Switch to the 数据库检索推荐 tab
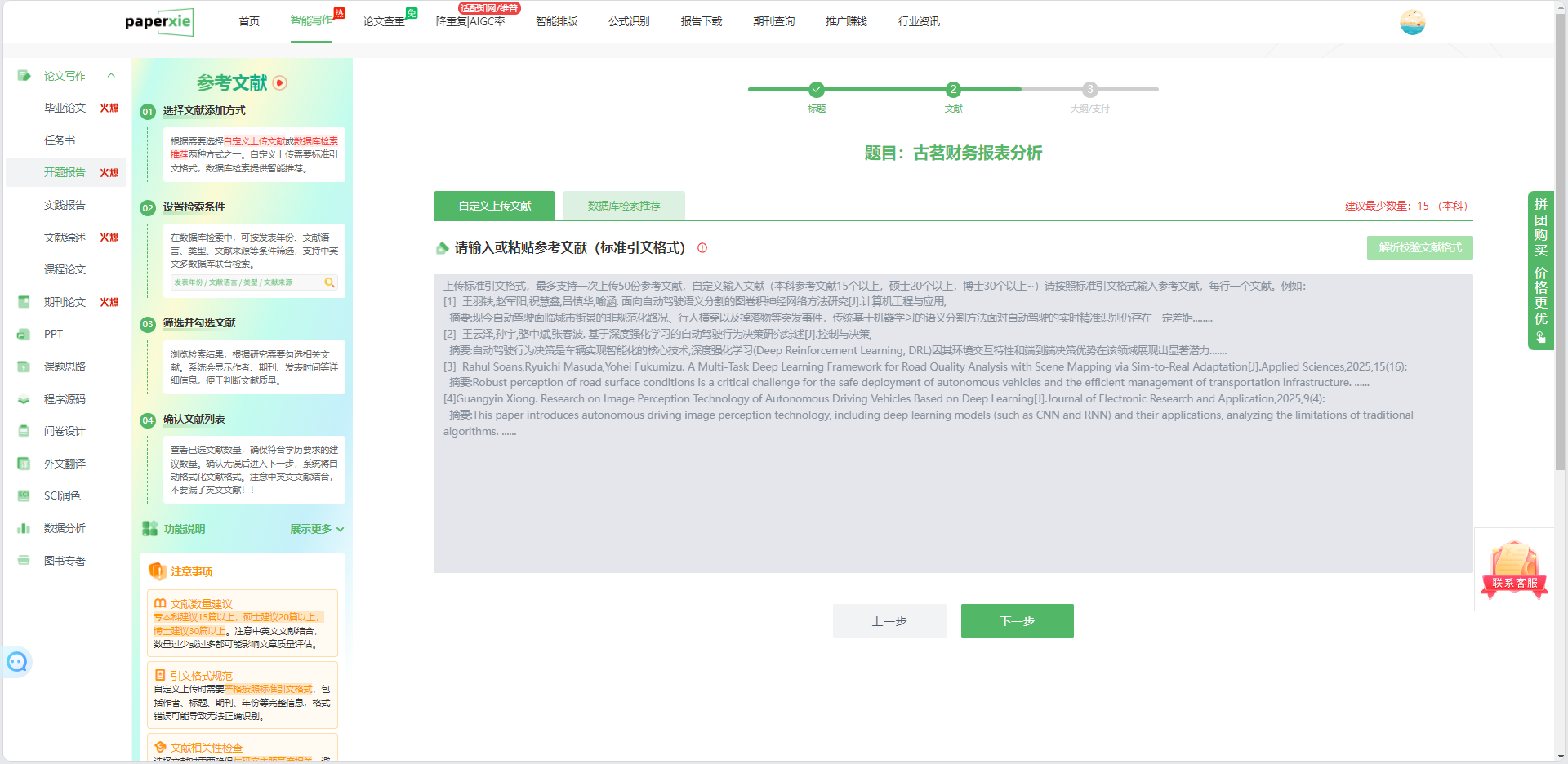The image size is (1568, 764). click(x=624, y=206)
